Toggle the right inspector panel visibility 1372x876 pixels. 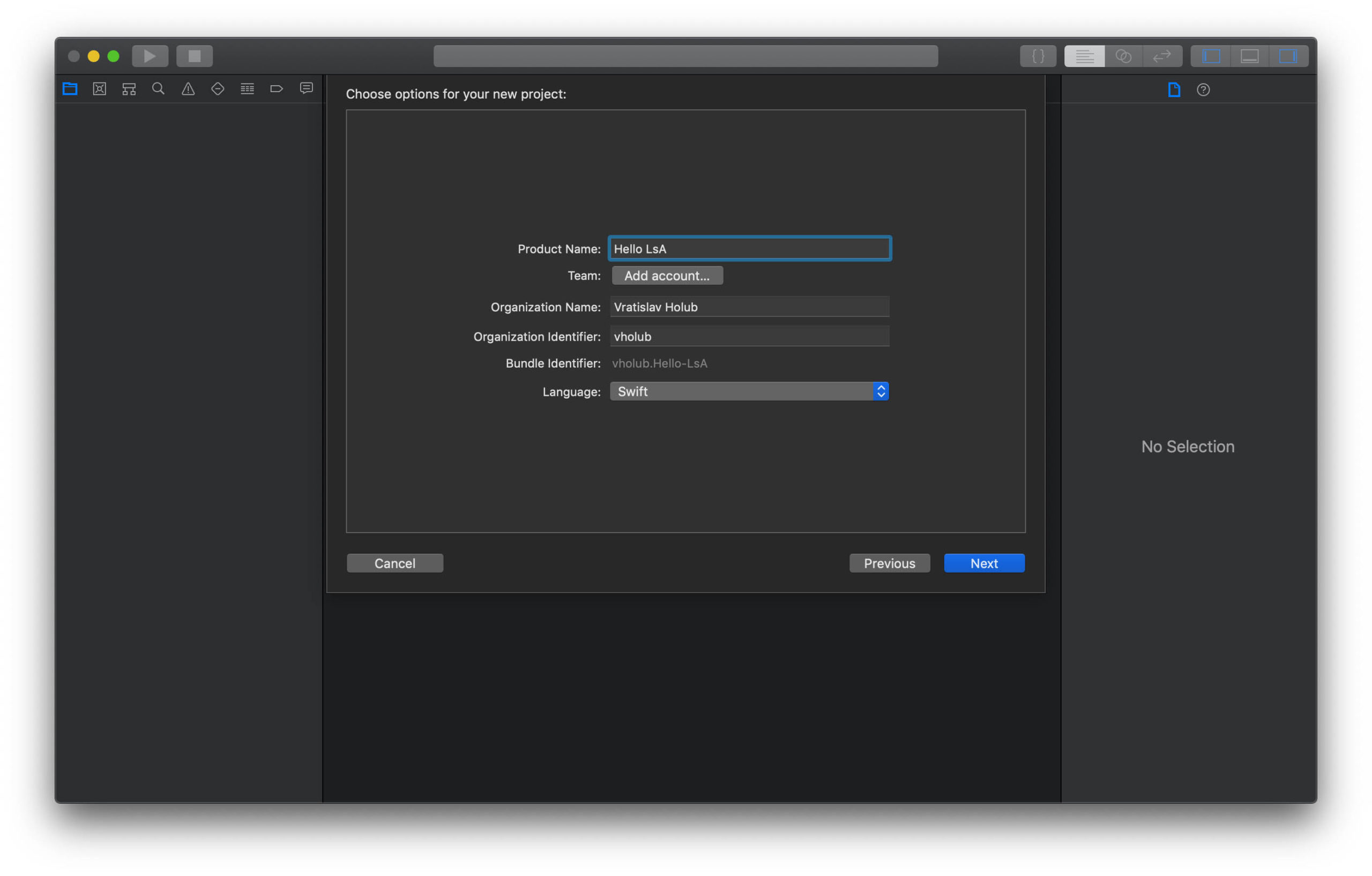click(1288, 56)
